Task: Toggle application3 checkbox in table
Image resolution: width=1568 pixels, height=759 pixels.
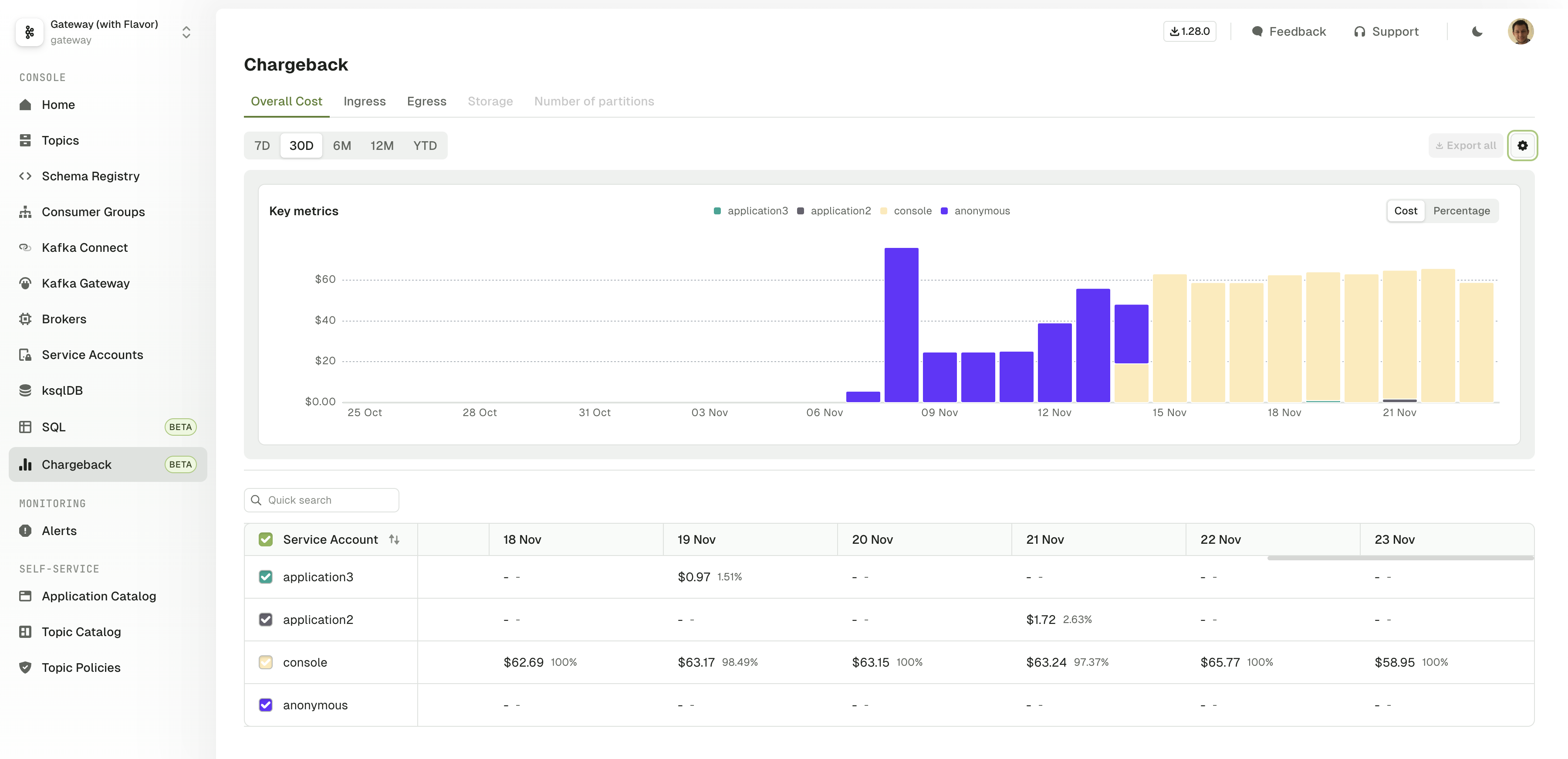Action: (264, 576)
